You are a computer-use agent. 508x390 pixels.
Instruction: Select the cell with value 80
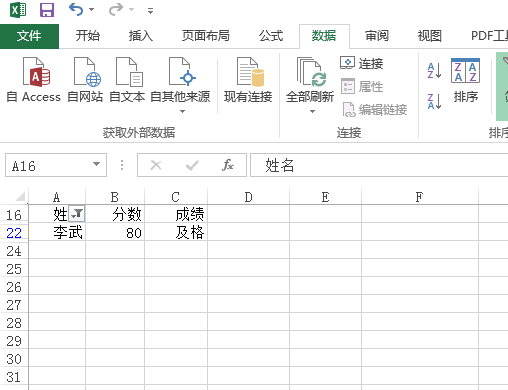tap(115, 232)
